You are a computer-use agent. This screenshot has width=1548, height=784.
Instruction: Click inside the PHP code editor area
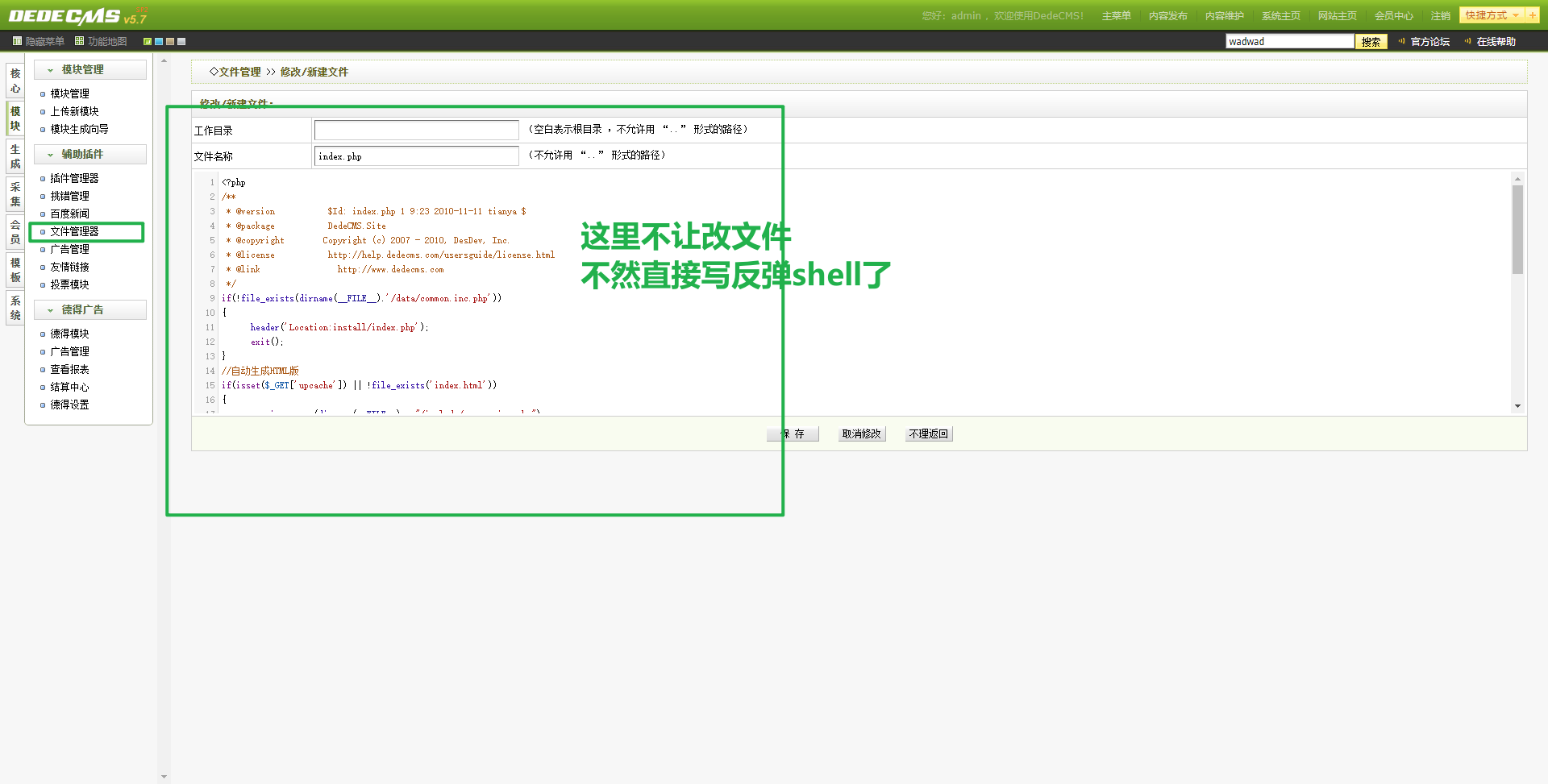[852, 293]
